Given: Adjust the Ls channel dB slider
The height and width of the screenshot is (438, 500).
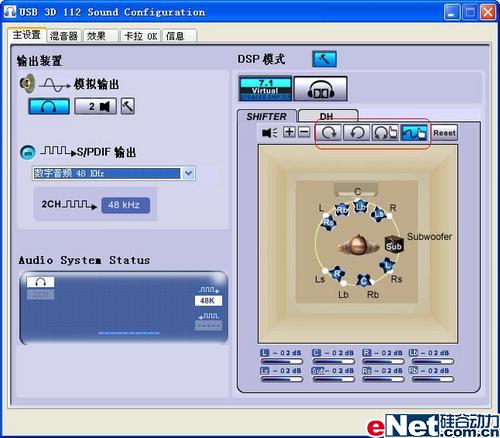Looking at the screenshot, I should pyautogui.click(x=282, y=379).
